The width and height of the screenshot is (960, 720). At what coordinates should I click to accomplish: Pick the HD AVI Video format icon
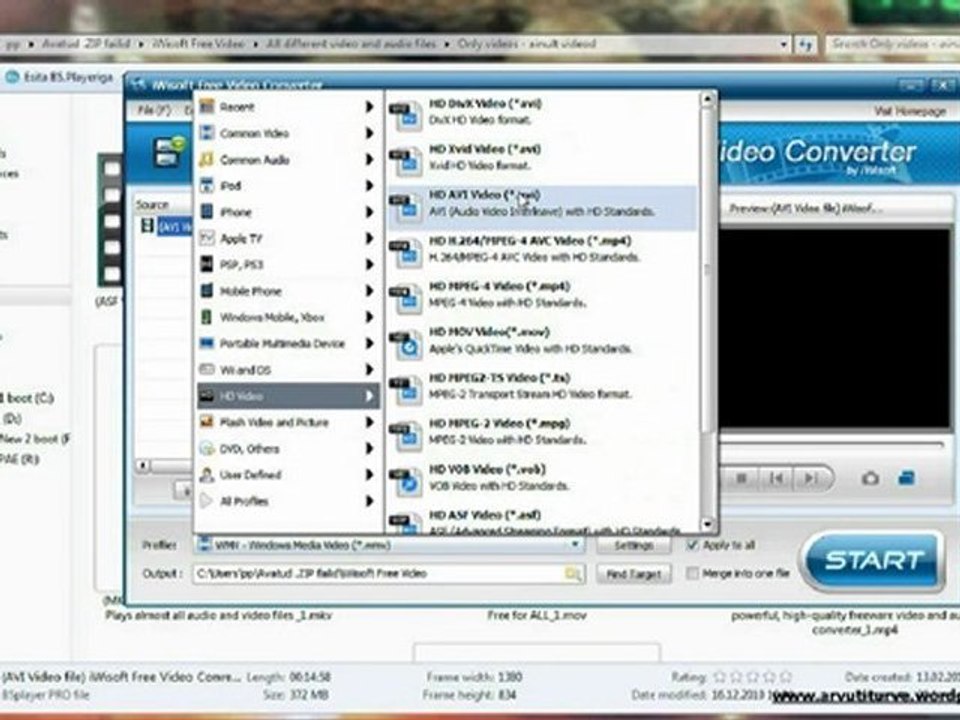(x=405, y=206)
